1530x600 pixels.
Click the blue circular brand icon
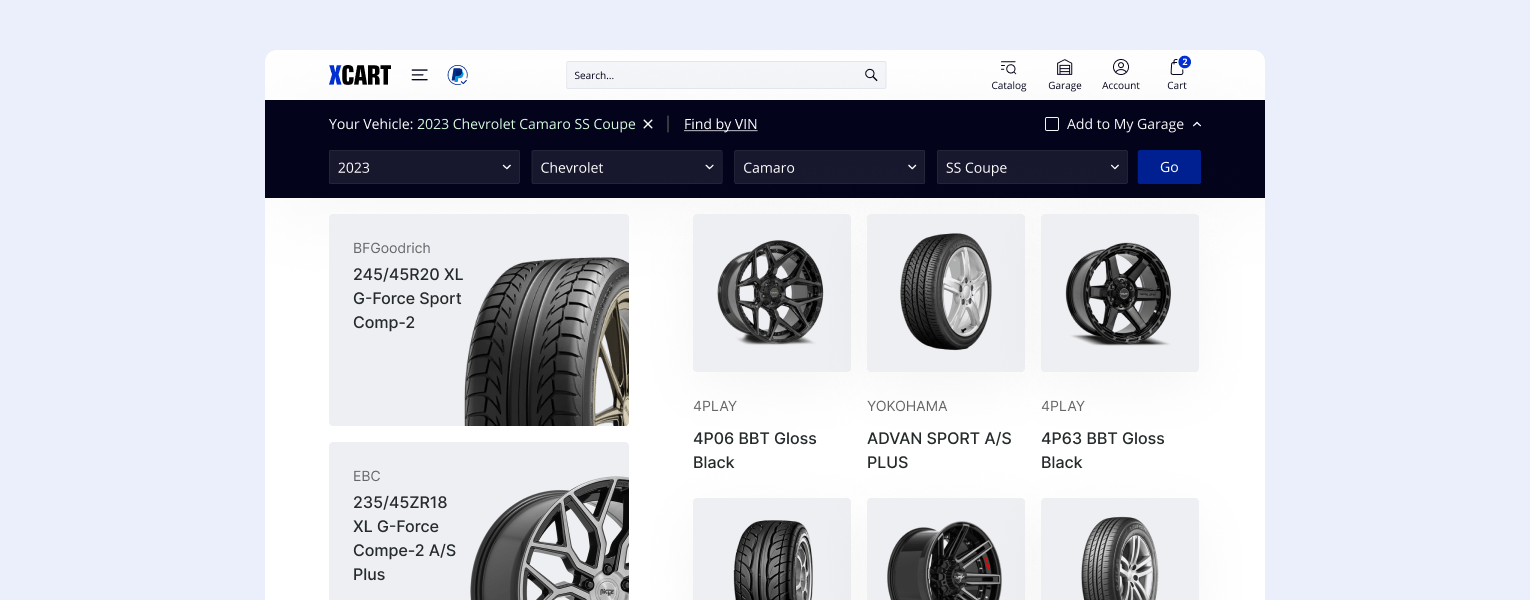coord(457,75)
